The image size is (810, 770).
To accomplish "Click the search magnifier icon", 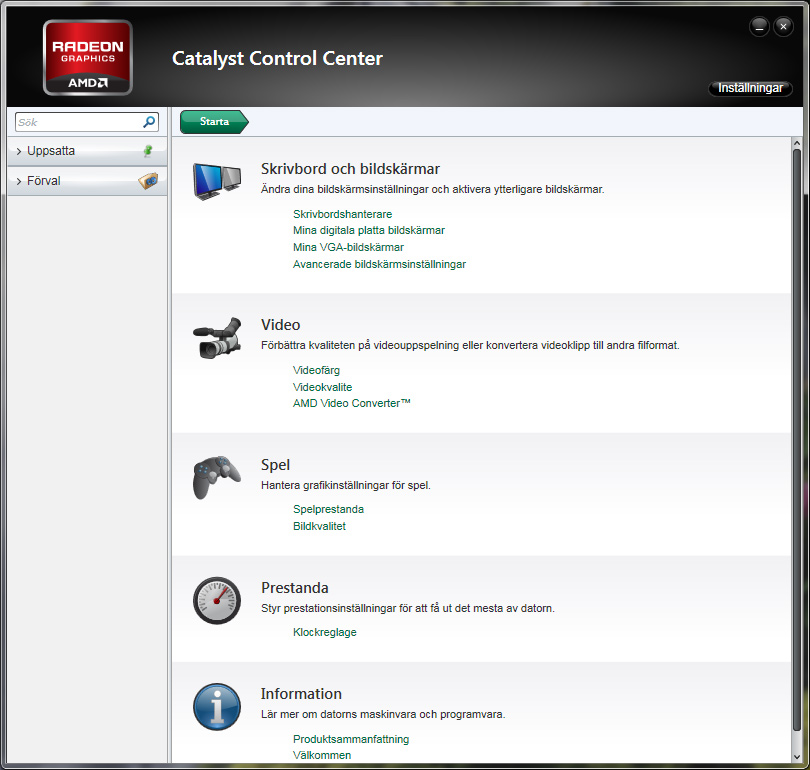I will [x=149, y=122].
